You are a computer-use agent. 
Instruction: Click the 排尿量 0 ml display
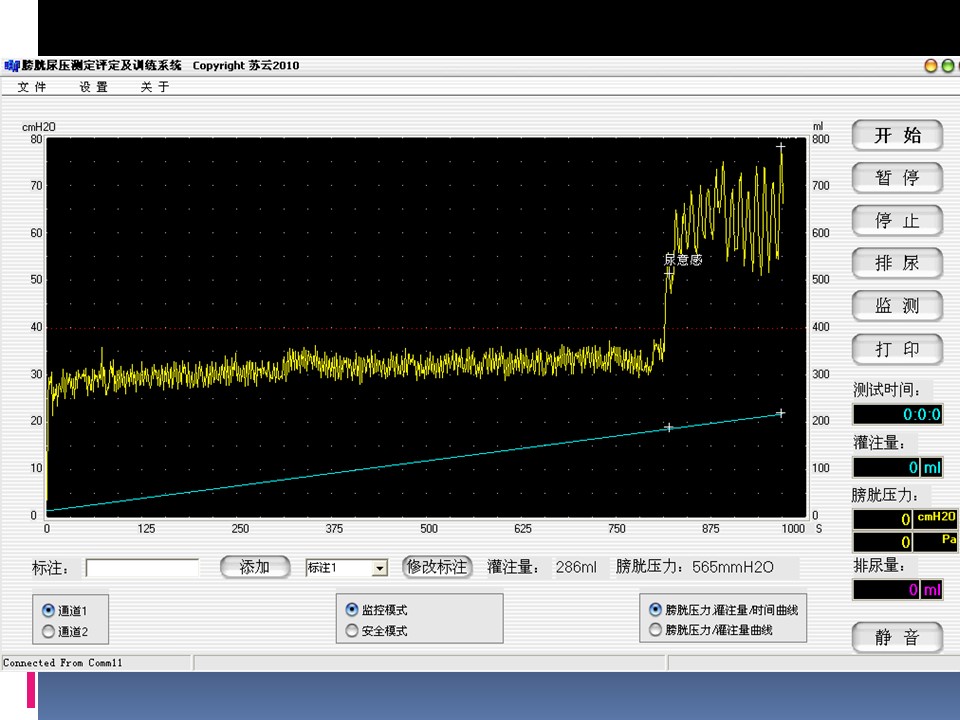[x=898, y=590]
